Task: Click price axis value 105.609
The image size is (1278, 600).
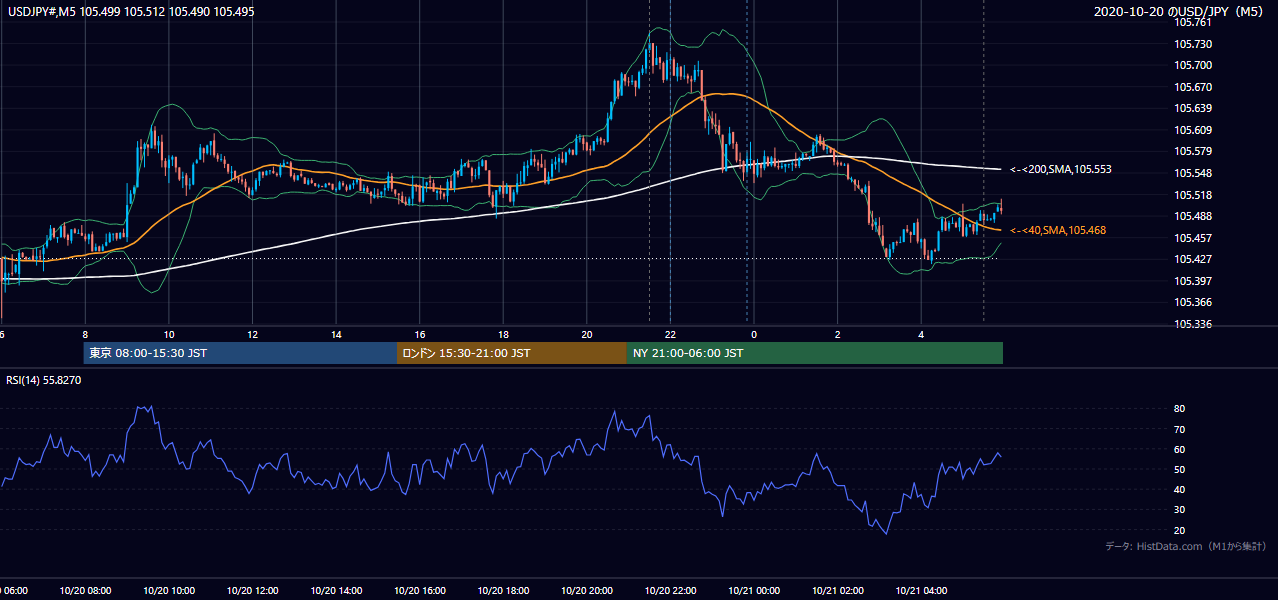Action: pos(1192,130)
